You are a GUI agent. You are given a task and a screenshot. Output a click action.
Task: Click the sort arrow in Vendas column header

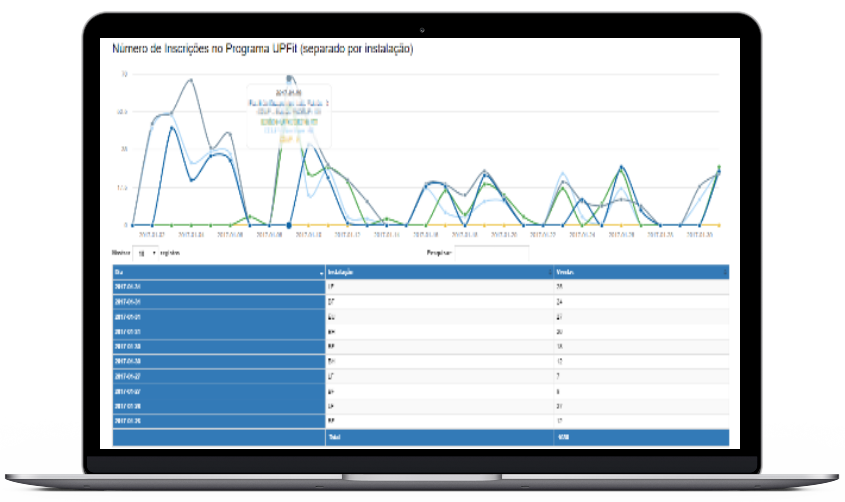724,272
